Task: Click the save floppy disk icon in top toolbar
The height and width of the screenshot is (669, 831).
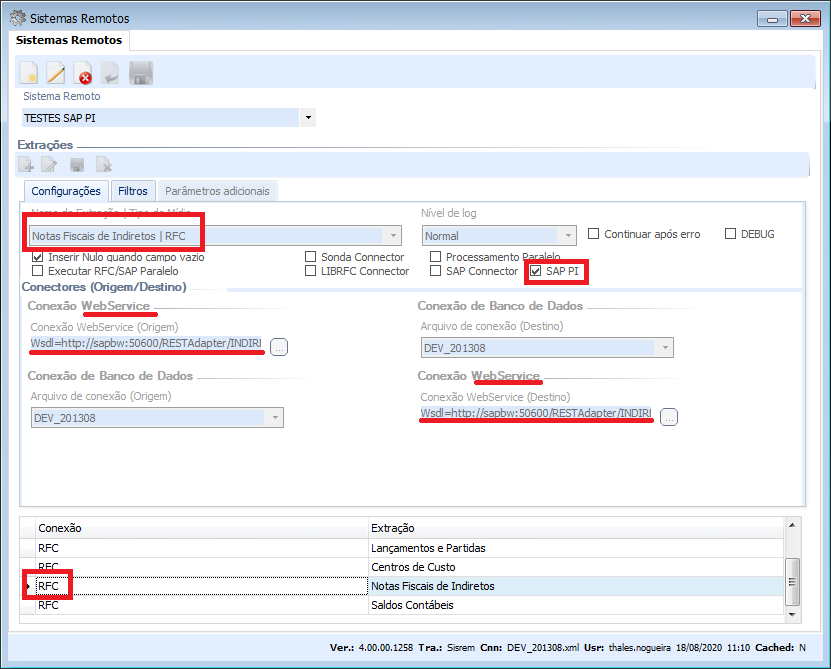Action: pos(140,73)
